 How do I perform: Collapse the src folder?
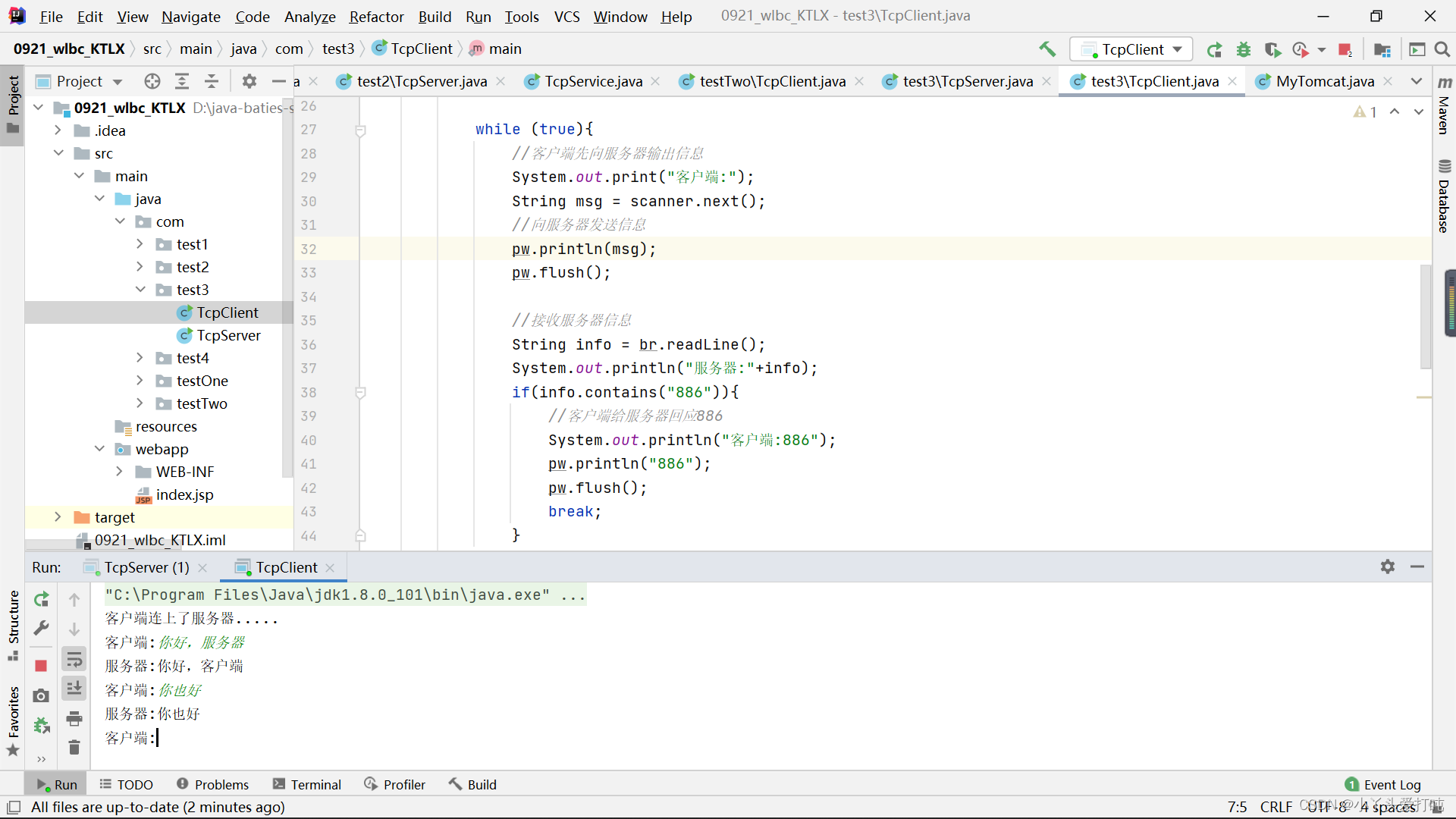click(58, 153)
